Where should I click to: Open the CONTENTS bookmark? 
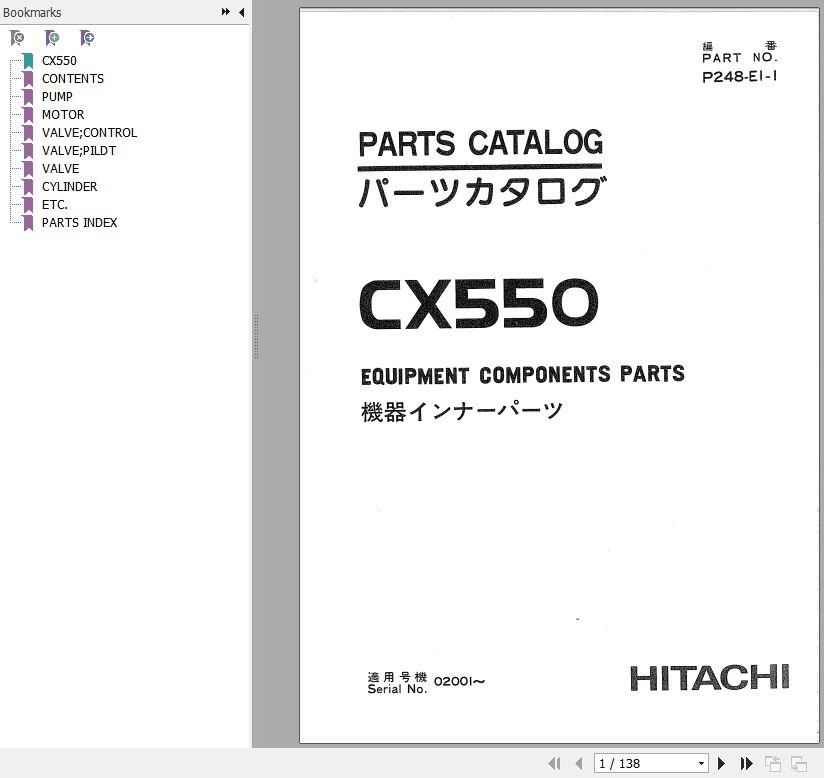click(73, 78)
